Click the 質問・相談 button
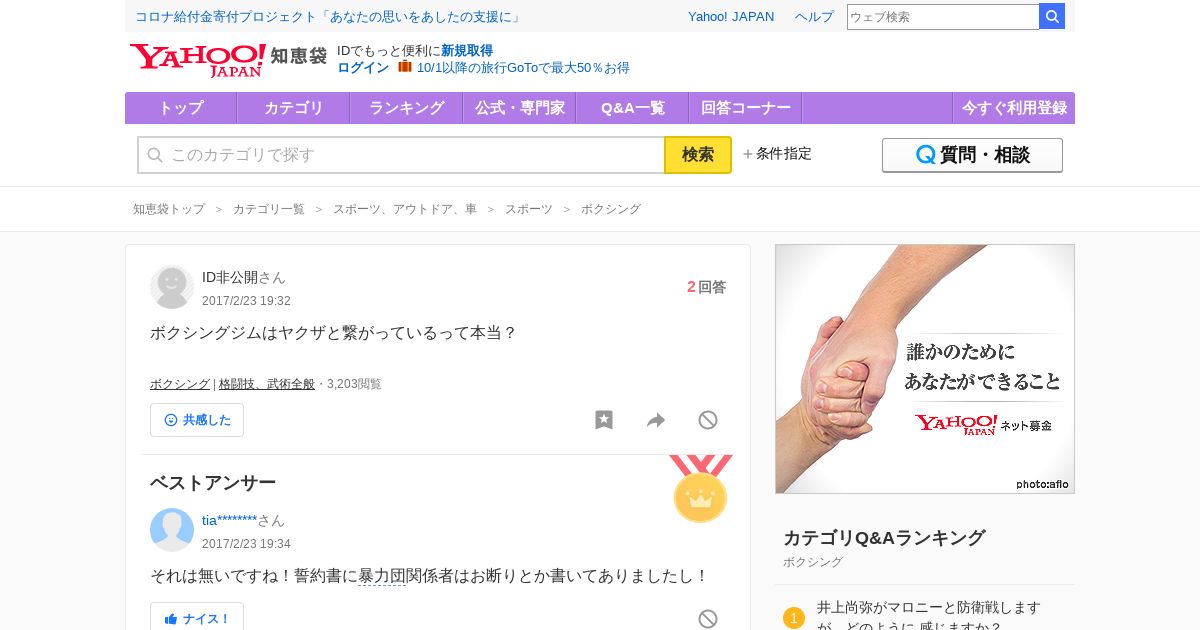Image resolution: width=1200 pixels, height=630 pixels. (972, 155)
